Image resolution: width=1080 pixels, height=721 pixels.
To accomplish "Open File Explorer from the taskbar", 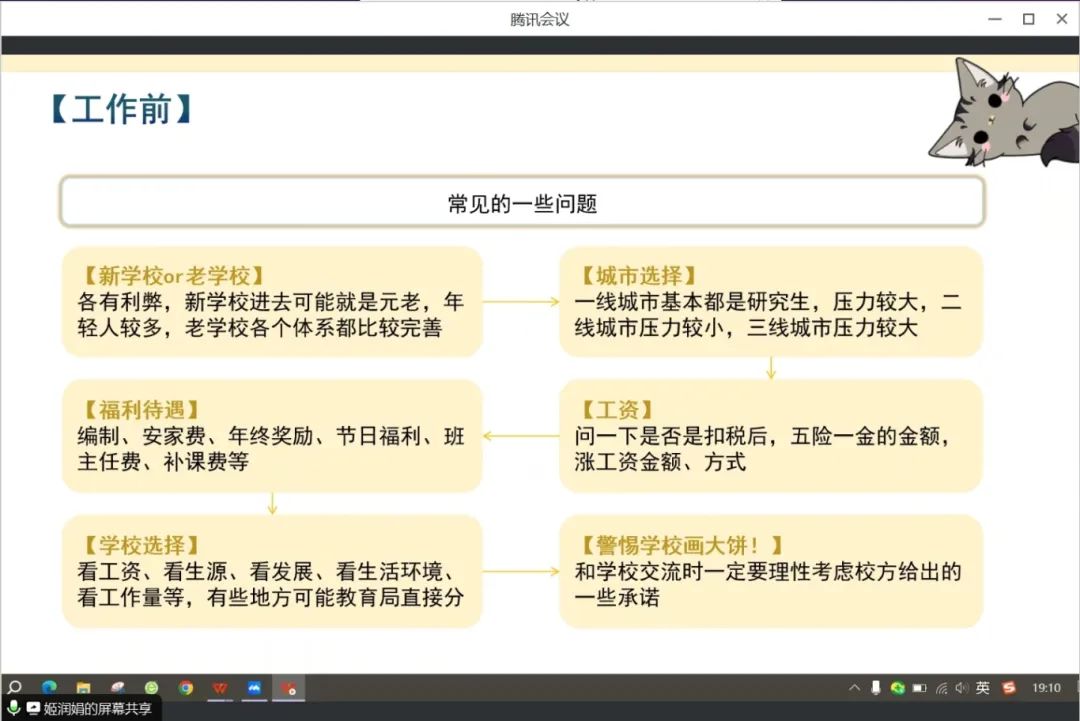I will tap(84, 688).
